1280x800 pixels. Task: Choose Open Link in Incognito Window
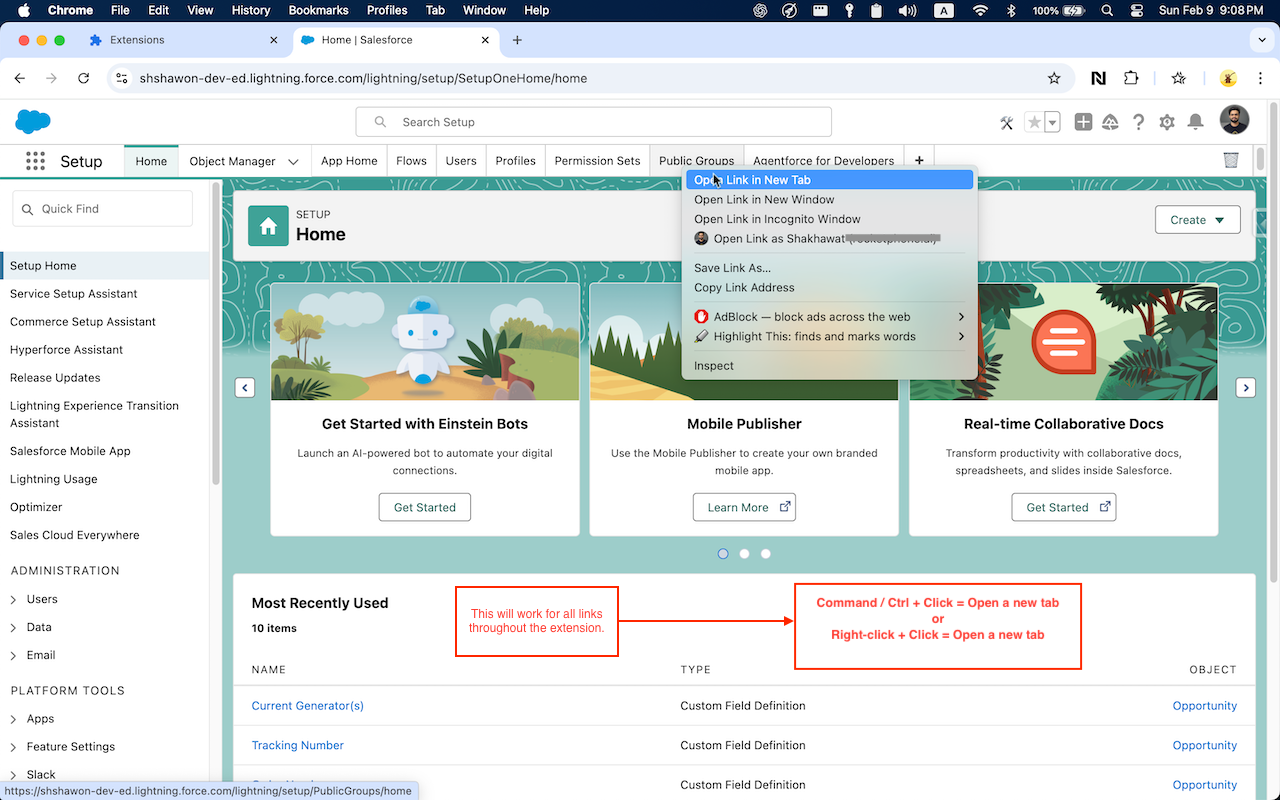tap(829, 219)
